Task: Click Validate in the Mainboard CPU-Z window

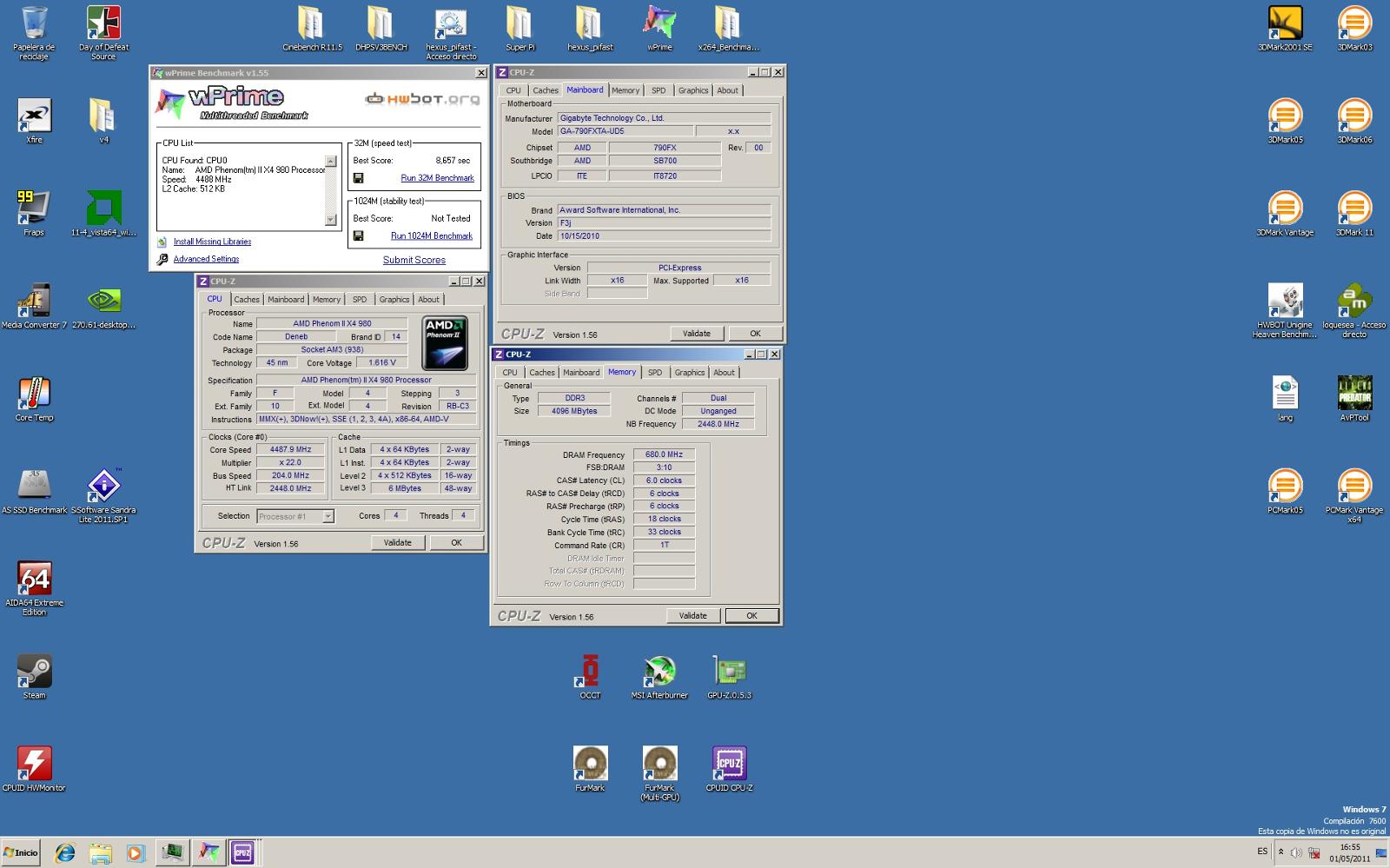Action: (697, 334)
